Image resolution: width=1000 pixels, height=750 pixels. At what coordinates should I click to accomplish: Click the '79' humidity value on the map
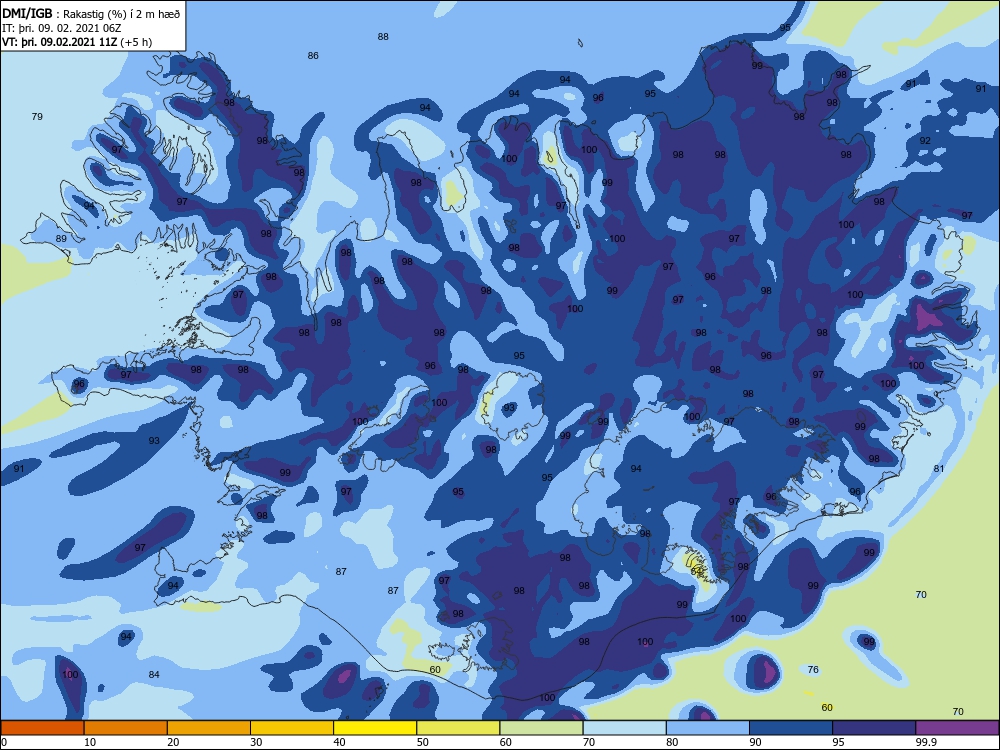pos(37,117)
